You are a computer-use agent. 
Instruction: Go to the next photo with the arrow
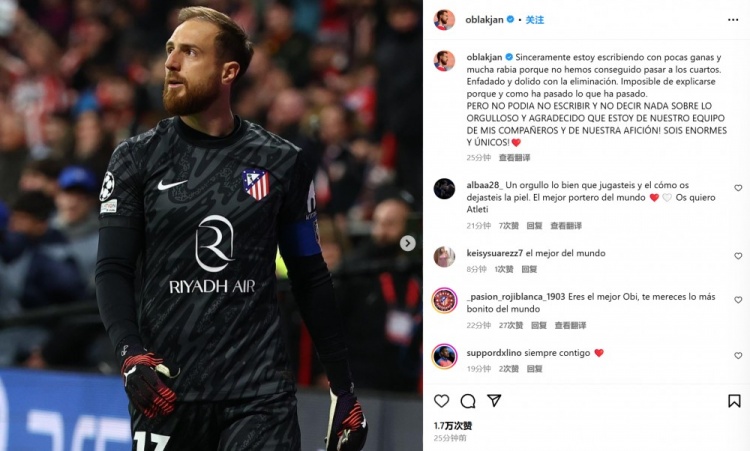pos(408,243)
